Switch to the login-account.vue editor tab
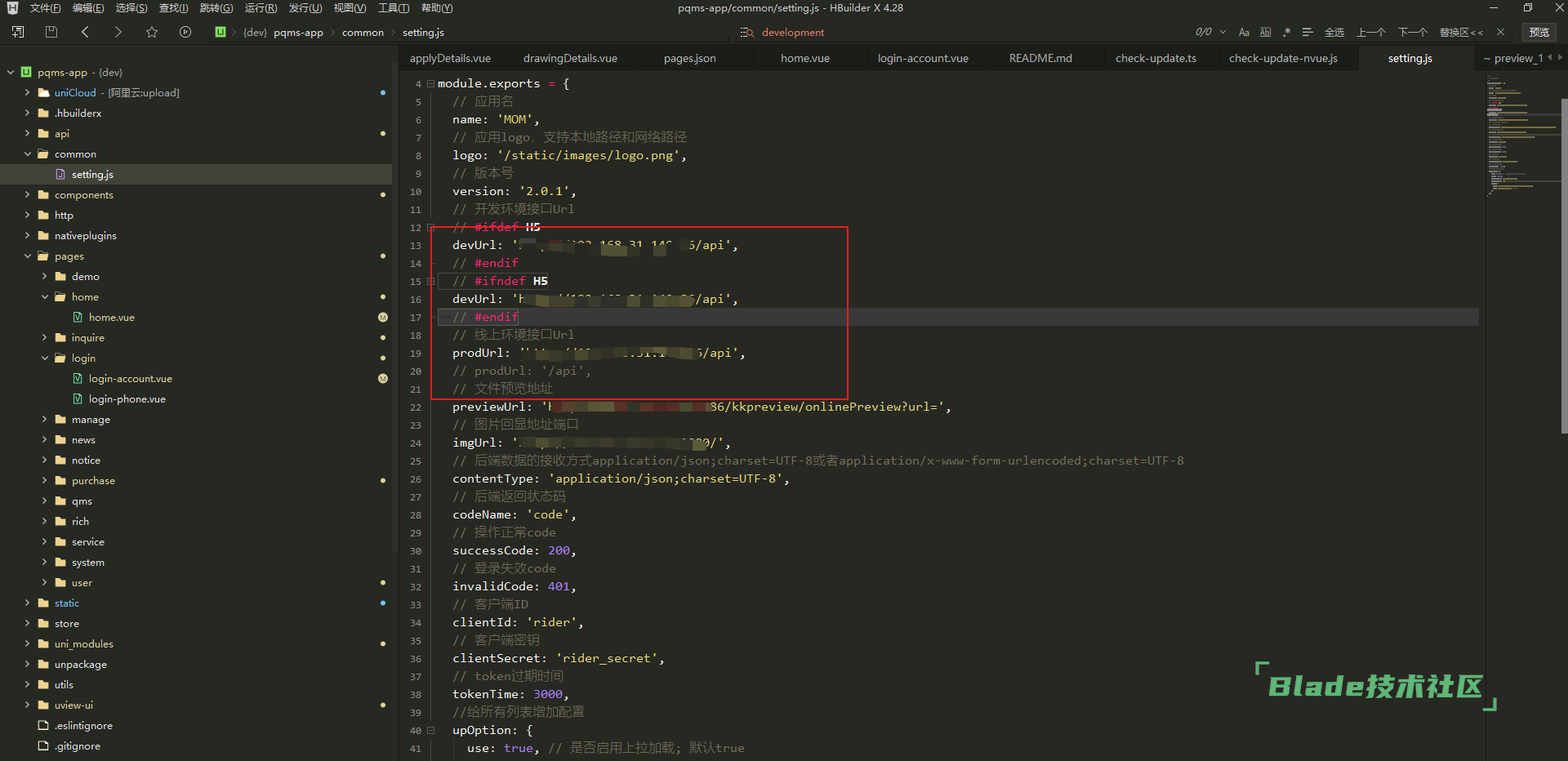 (x=923, y=59)
